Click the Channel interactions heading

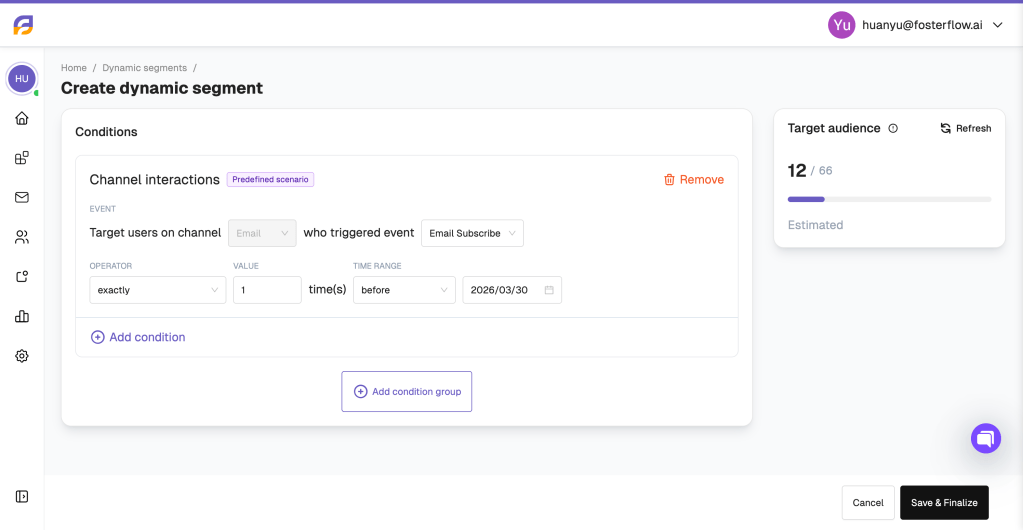coord(155,179)
